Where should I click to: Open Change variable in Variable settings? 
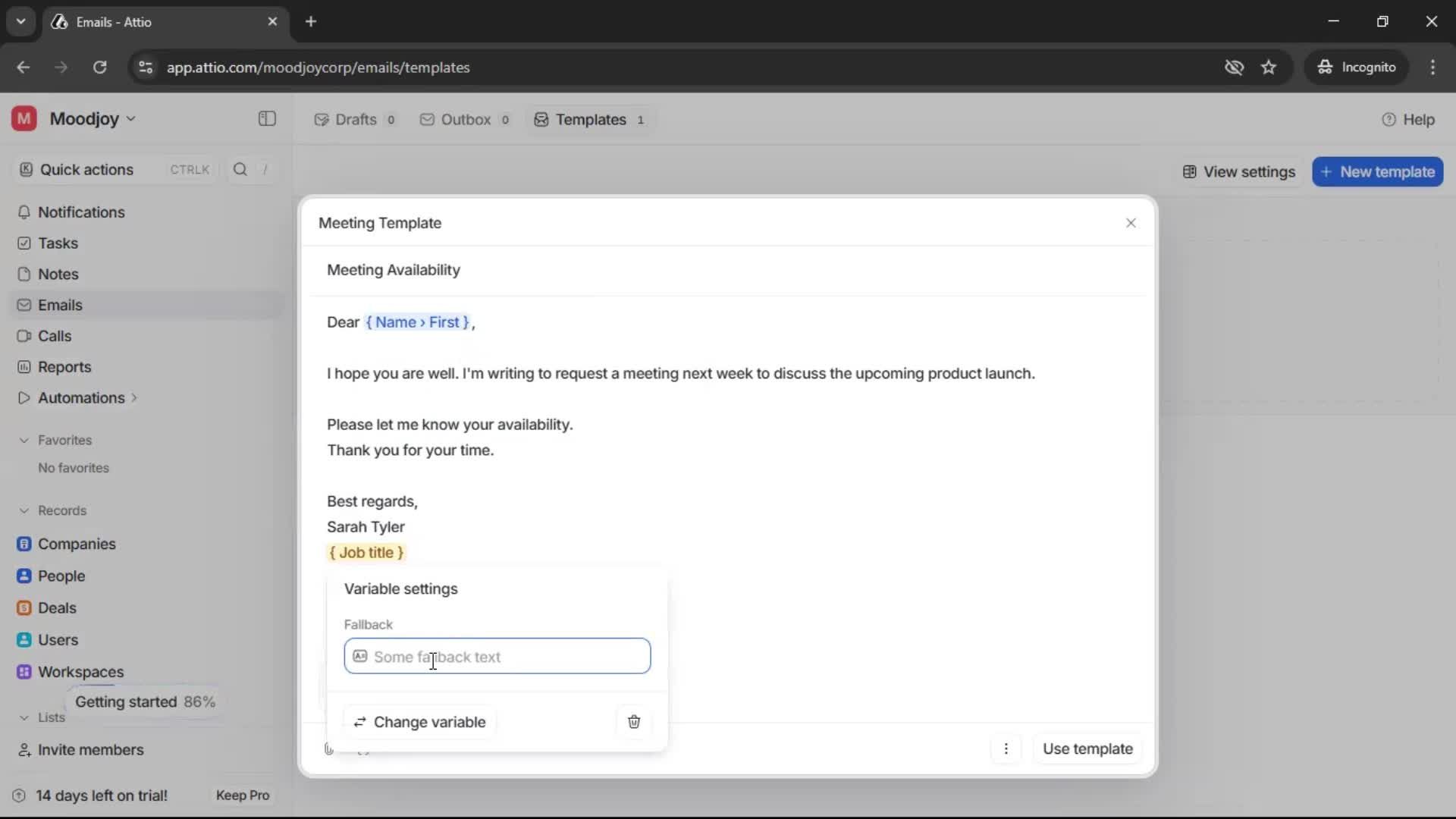tap(420, 722)
